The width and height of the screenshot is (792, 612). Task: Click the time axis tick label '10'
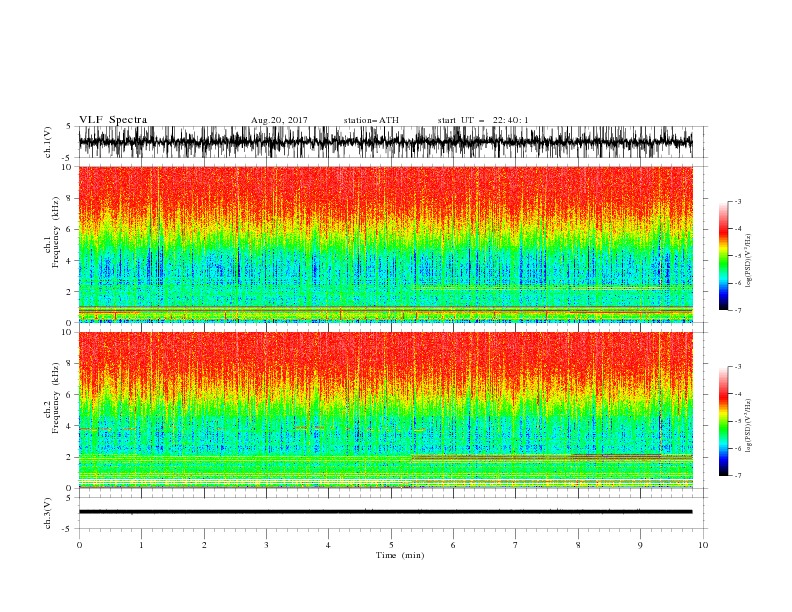click(703, 545)
